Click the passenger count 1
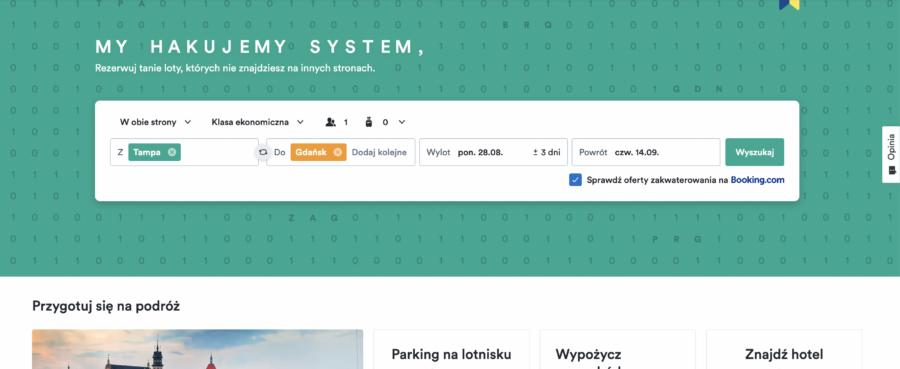Screen dimensions: 900x369 pyautogui.click(x=346, y=122)
